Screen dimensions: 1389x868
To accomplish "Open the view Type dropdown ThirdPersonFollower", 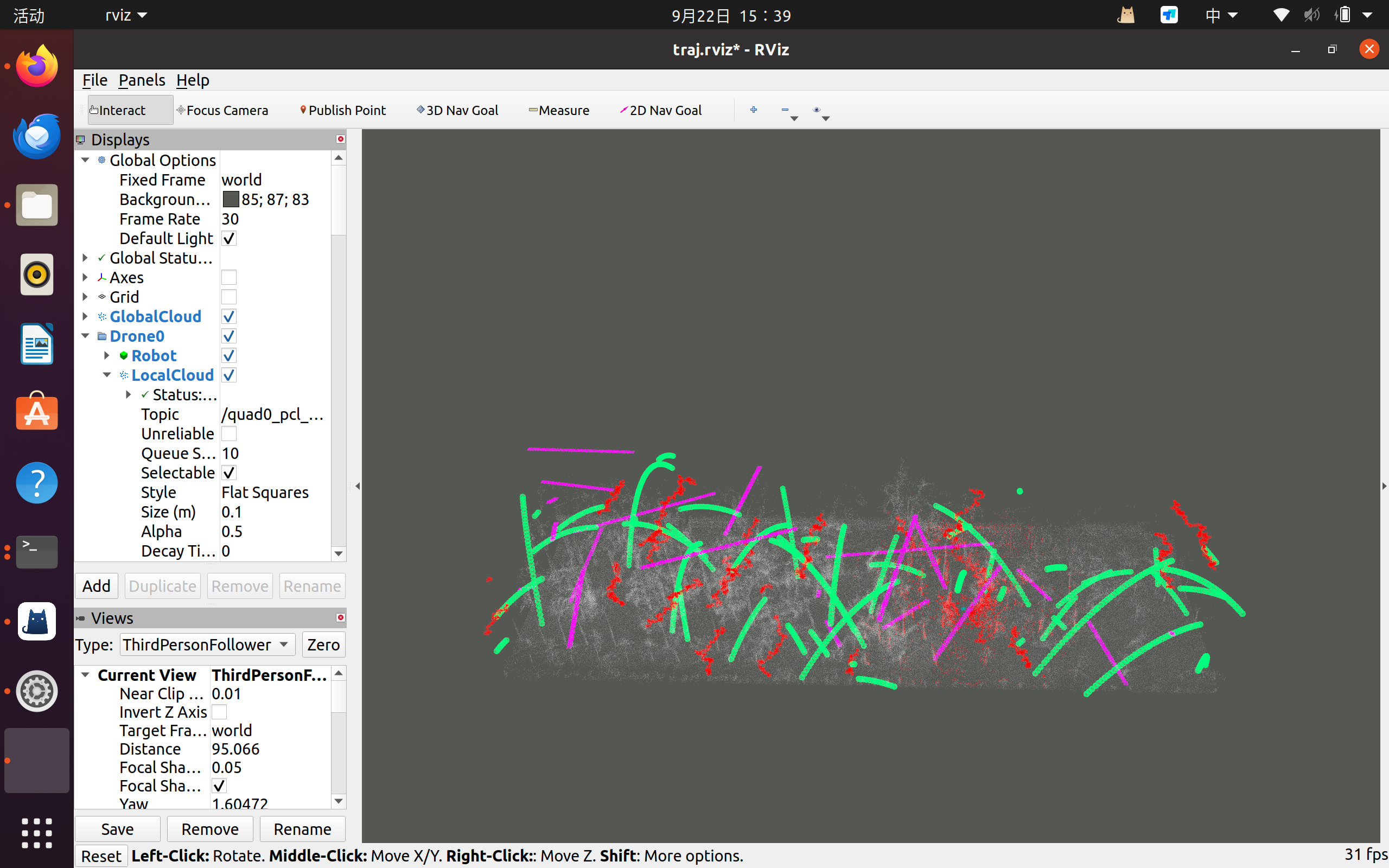I will click(207, 644).
